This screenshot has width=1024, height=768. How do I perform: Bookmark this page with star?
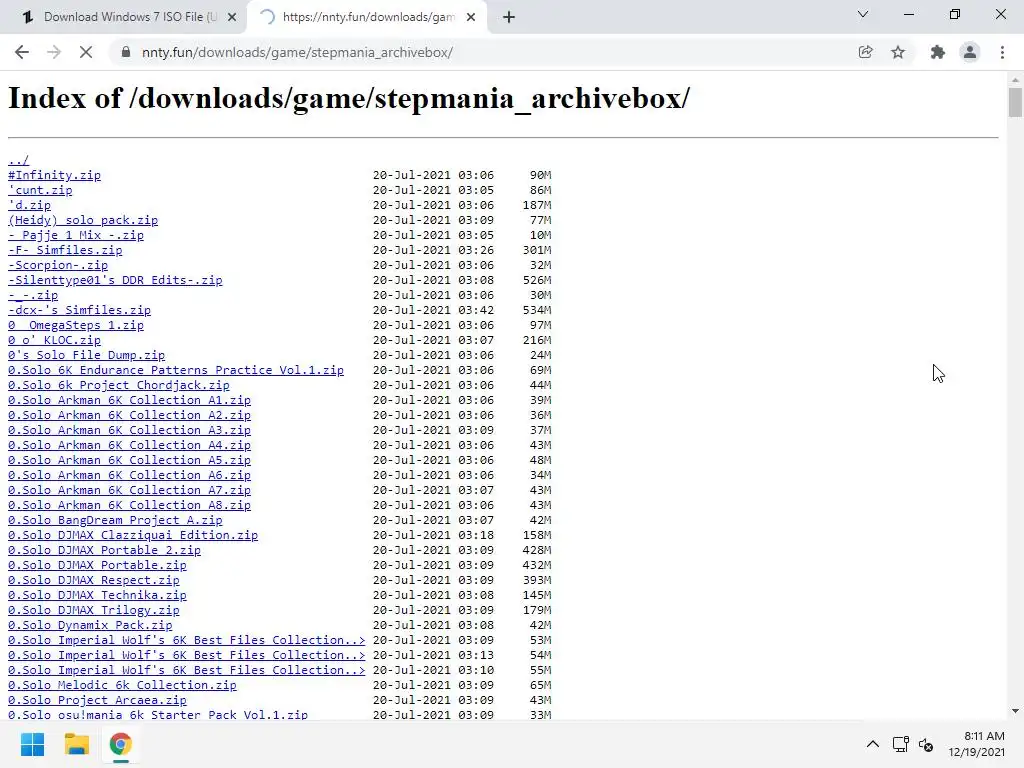point(898,52)
